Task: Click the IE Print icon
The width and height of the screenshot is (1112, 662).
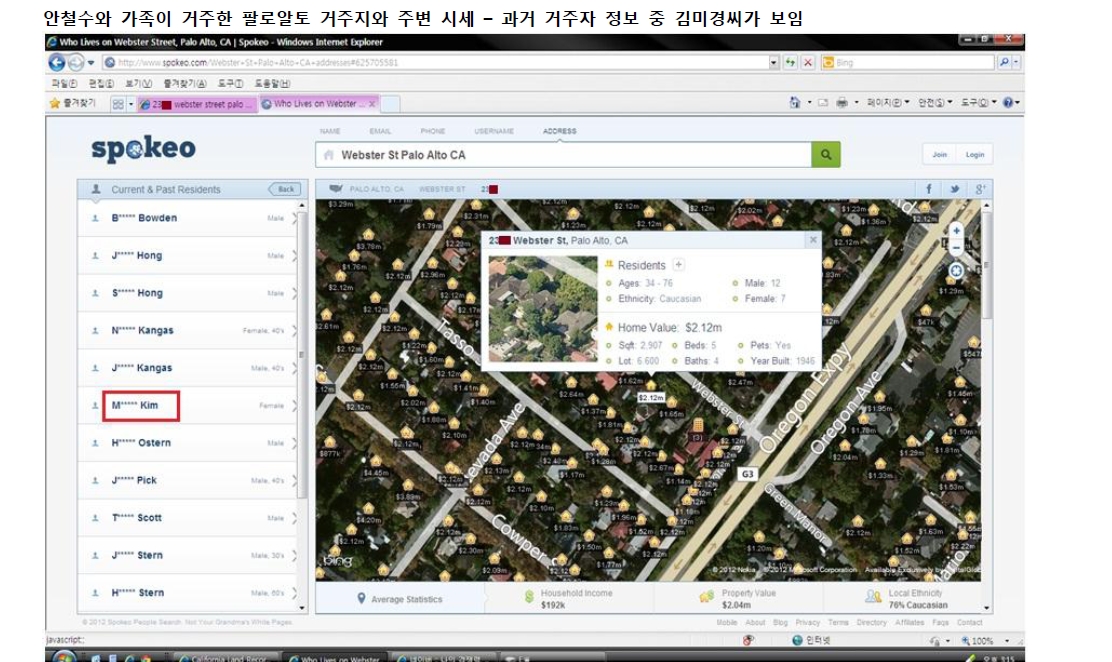Action: pos(842,103)
